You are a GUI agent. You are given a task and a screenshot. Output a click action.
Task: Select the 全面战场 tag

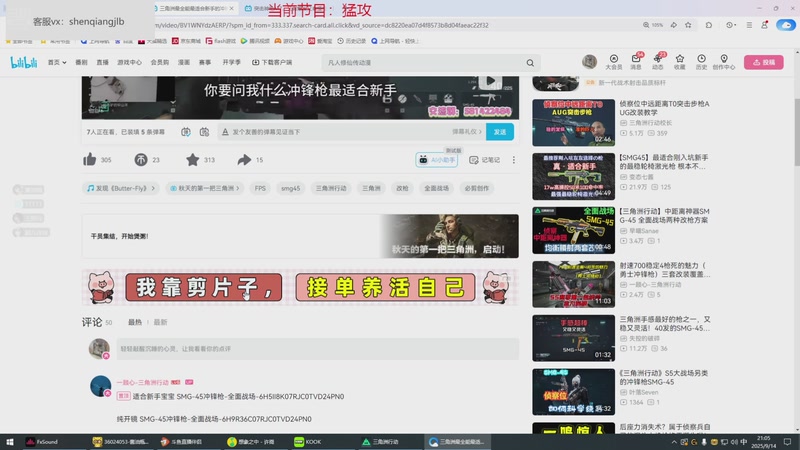click(437, 188)
